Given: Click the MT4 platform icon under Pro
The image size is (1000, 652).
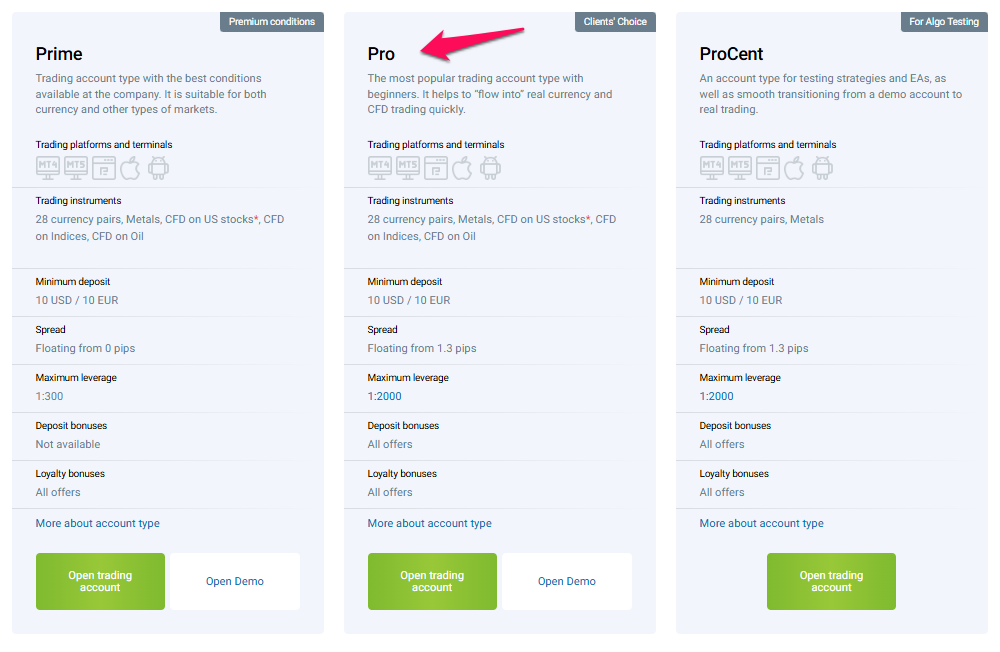Looking at the screenshot, I should pos(379,167).
